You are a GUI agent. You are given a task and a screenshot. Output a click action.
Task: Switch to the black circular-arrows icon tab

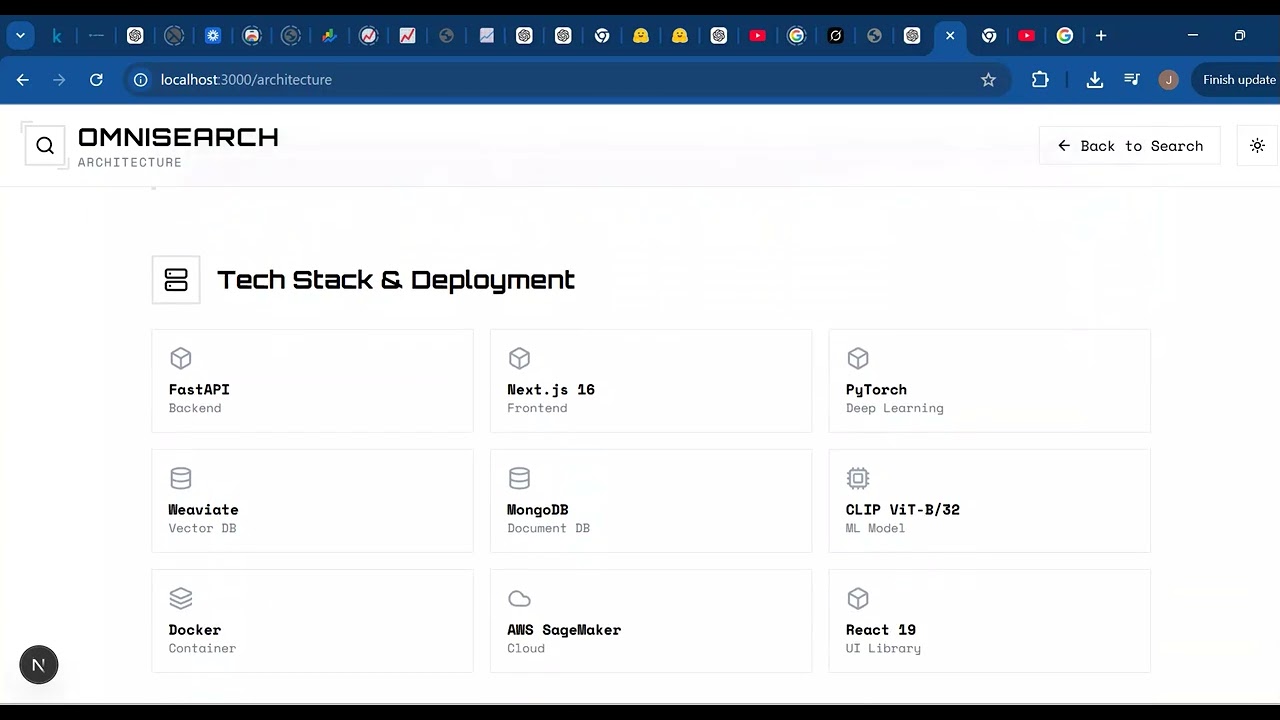coord(835,36)
